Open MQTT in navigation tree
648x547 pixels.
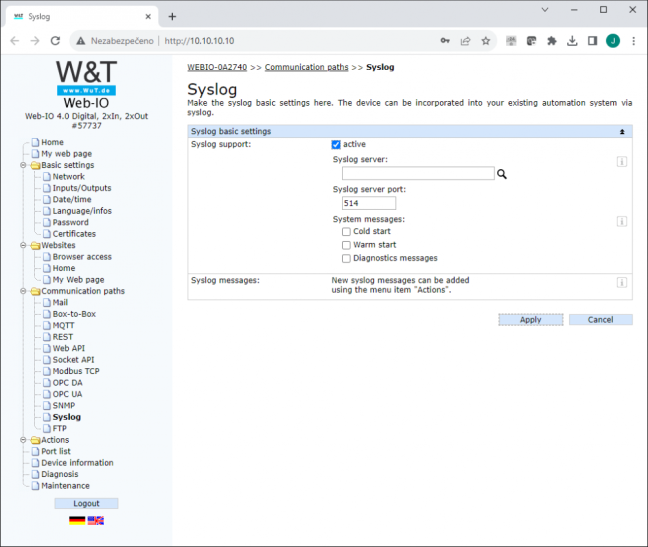coord(63,326)
